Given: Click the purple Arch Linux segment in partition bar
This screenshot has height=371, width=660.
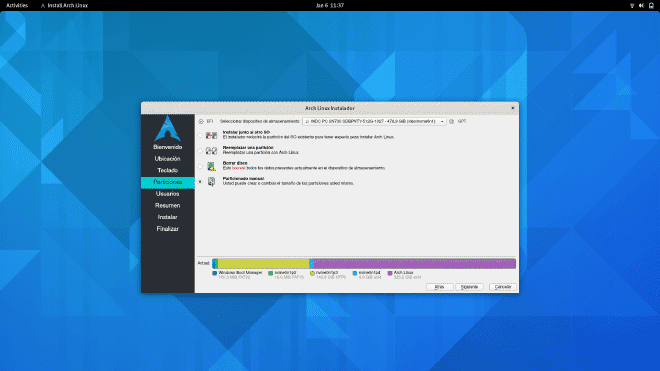Looking at the screenshot, I should point(415,264).
